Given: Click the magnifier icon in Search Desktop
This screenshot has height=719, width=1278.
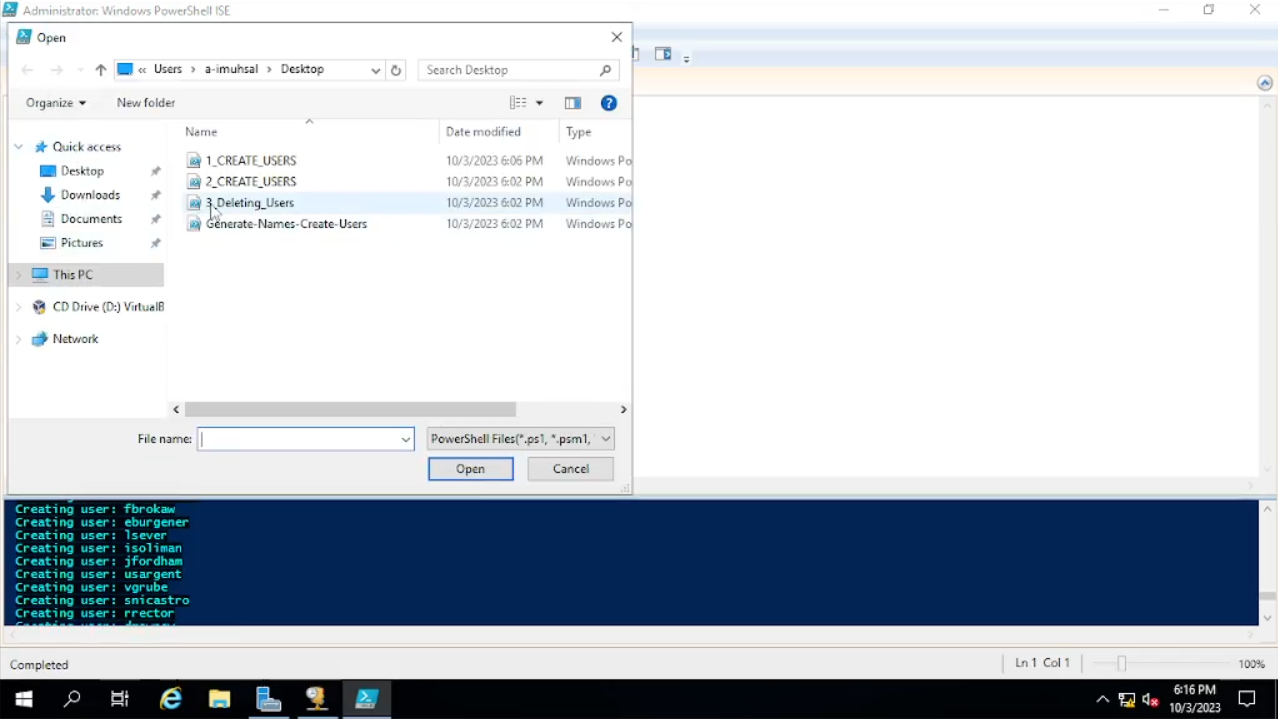Looking at the screenshot, I should click(606, 70).
